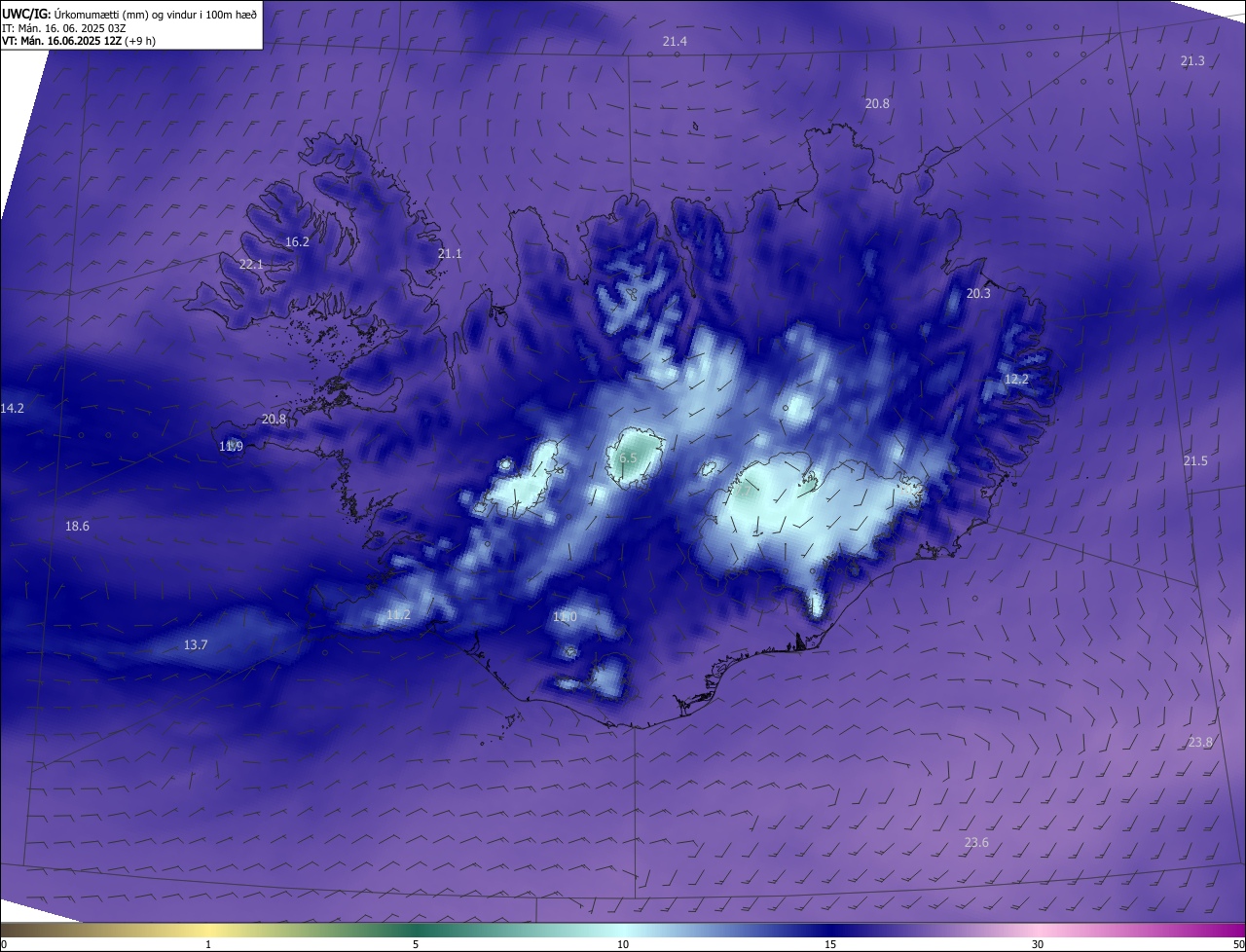The width and height of the screenshot is (1246, 952).
Task: Click the 21.5 value on the map
Action: coord(1195,460)
